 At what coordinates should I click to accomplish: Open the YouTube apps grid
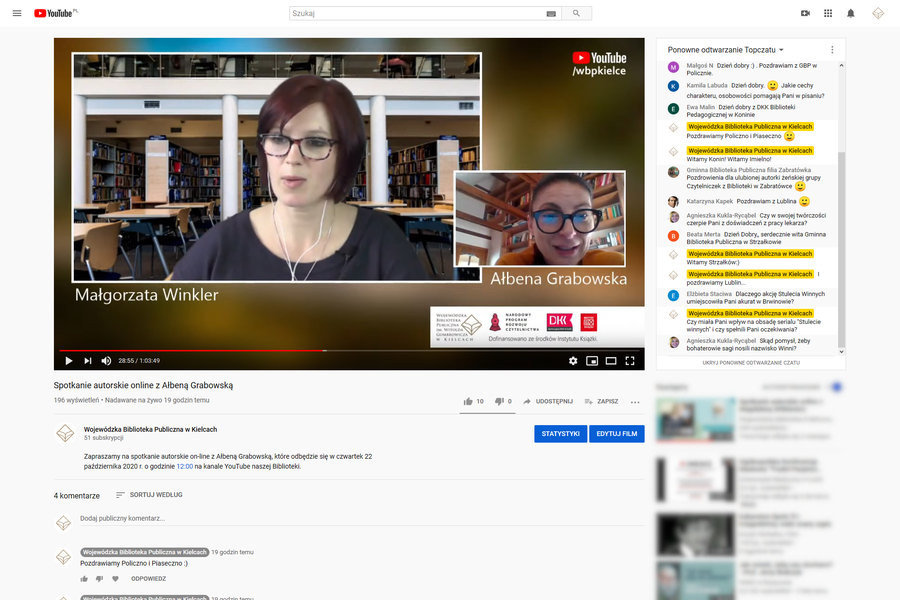[828, 13]
